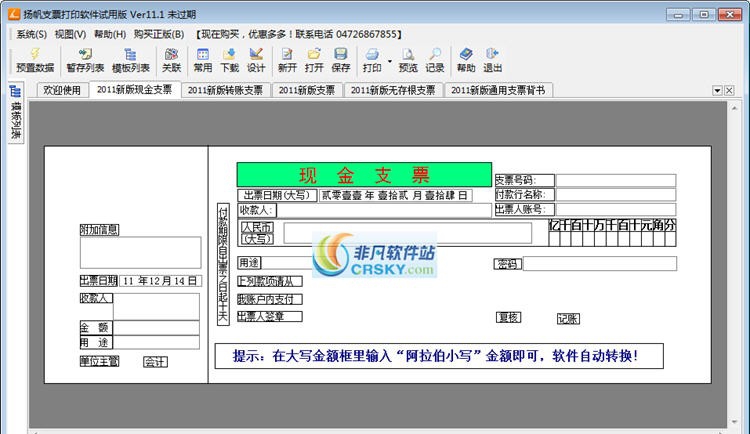Close the current tab with X button

pyautogui.click(x=729, y=90)
